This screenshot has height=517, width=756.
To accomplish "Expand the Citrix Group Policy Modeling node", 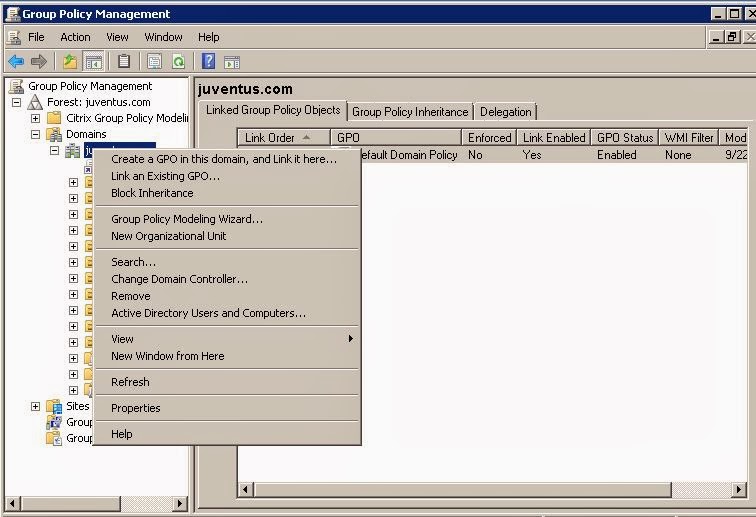I will click(x=35, y=118).
